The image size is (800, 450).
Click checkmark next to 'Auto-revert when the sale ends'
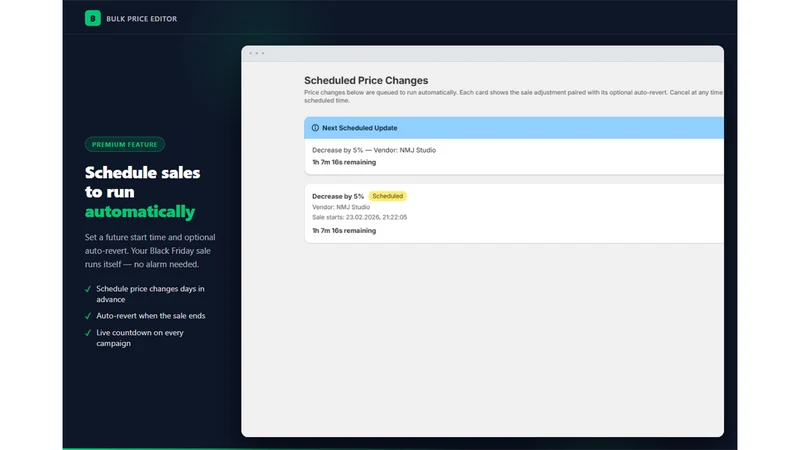click(x=88, y=316)
